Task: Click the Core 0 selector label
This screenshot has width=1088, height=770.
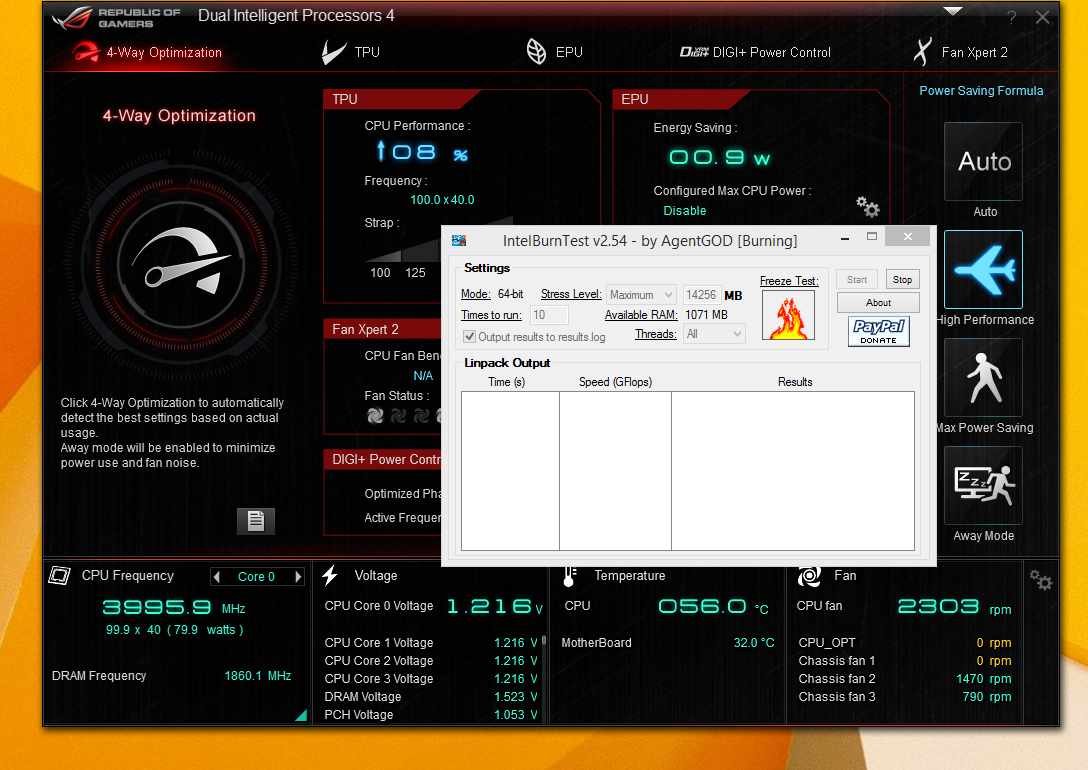Action: [256, 576]
